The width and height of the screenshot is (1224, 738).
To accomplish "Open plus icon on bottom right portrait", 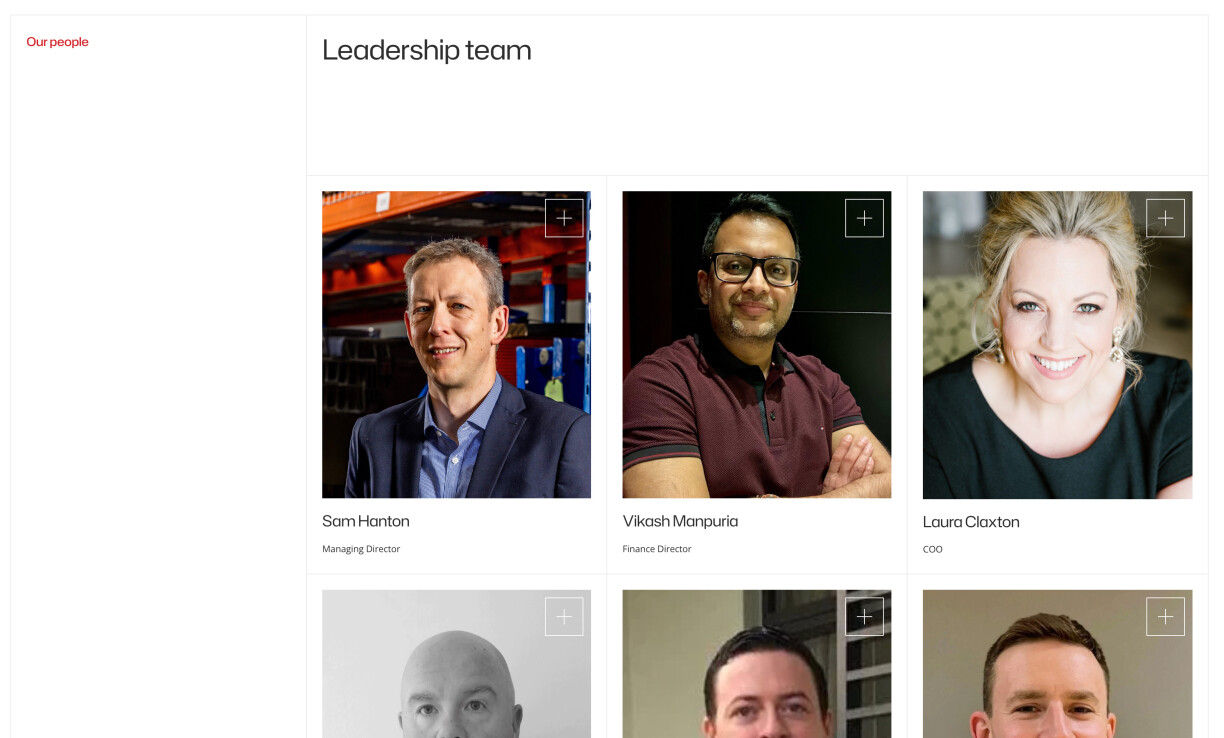I will [1165, 616].
